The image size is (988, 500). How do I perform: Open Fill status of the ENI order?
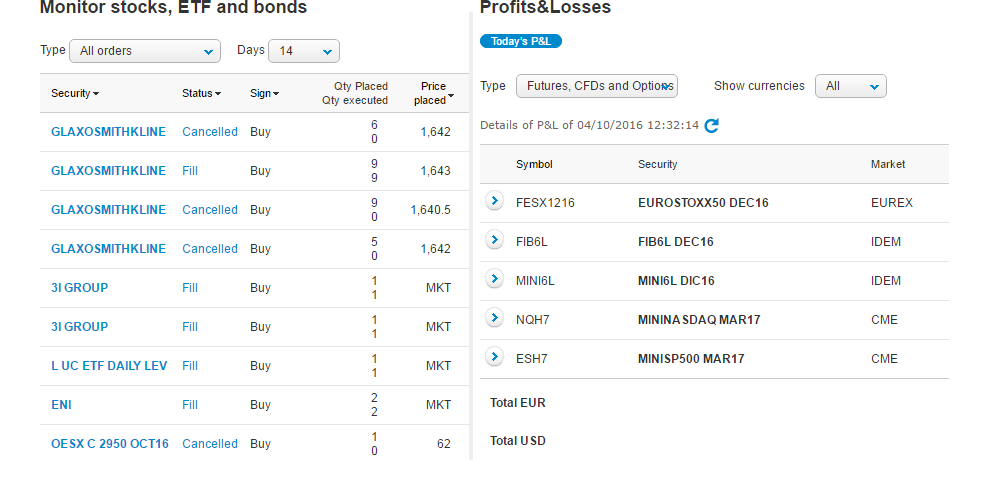(190, 405)
